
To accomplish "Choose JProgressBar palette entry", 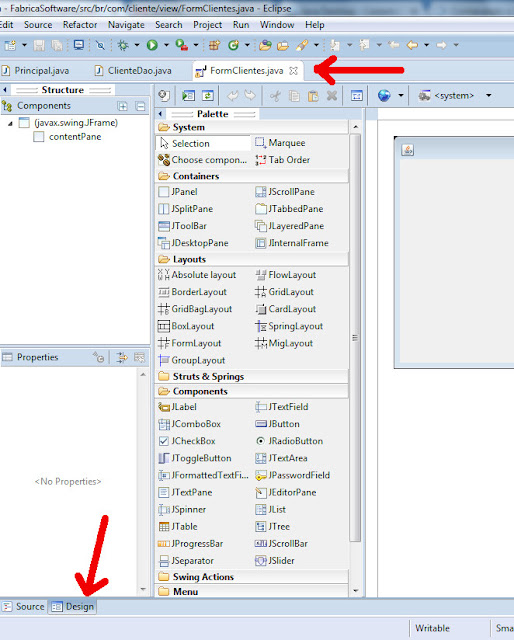I will (191, 544).
